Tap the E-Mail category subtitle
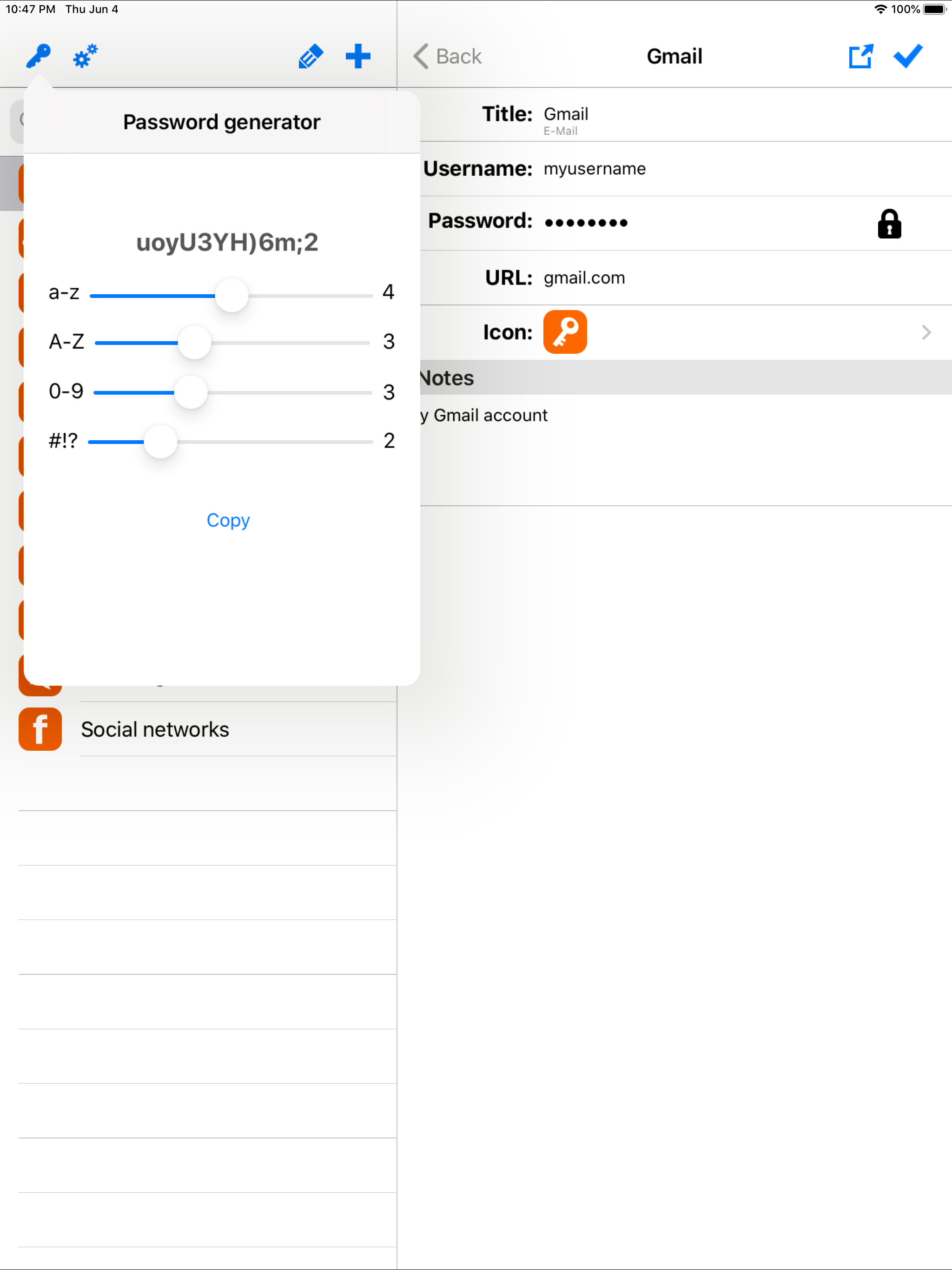The width and height of the screenshot is (952, 1270). [561, 131]
